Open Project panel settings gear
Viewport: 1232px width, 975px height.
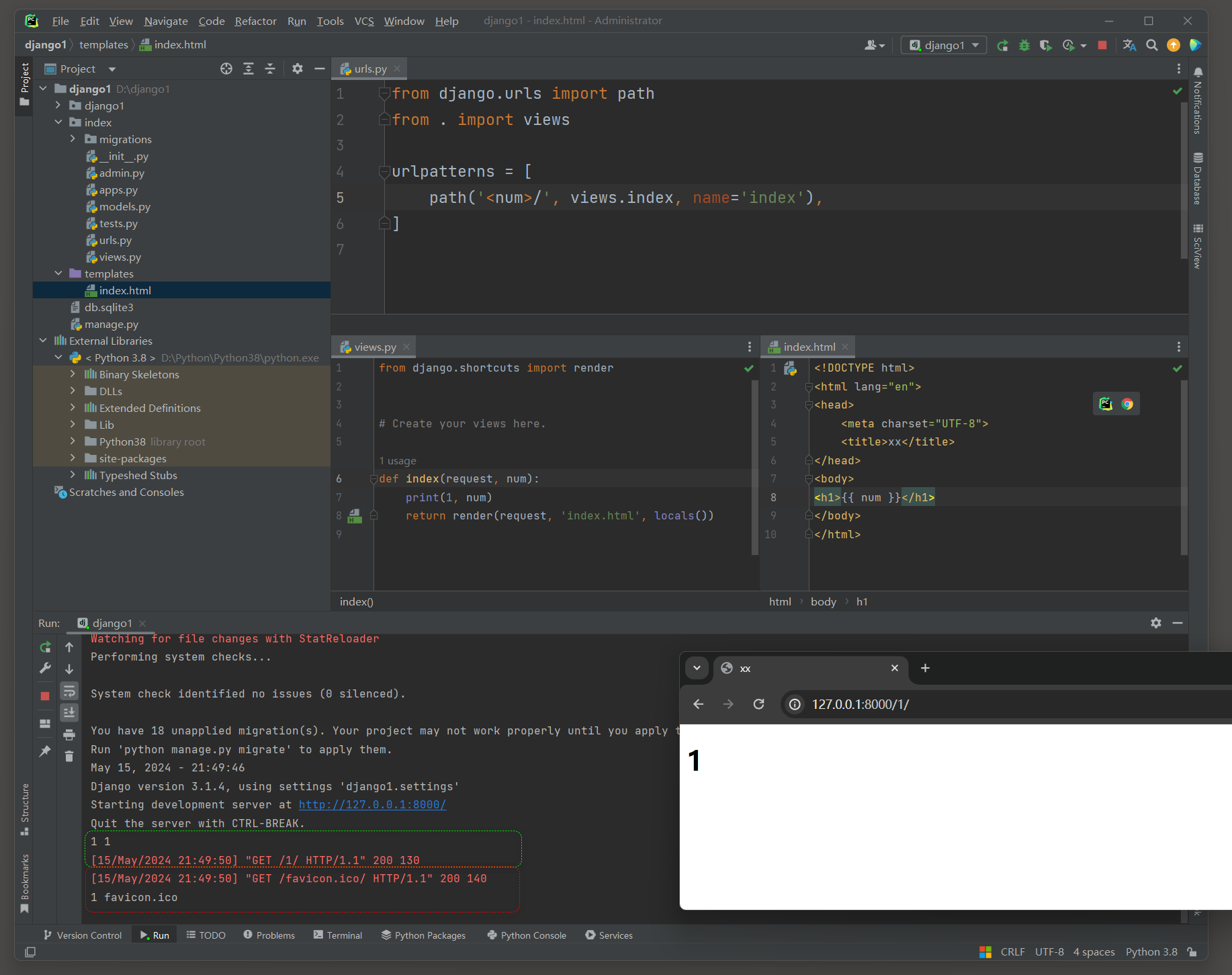(298, 69)
